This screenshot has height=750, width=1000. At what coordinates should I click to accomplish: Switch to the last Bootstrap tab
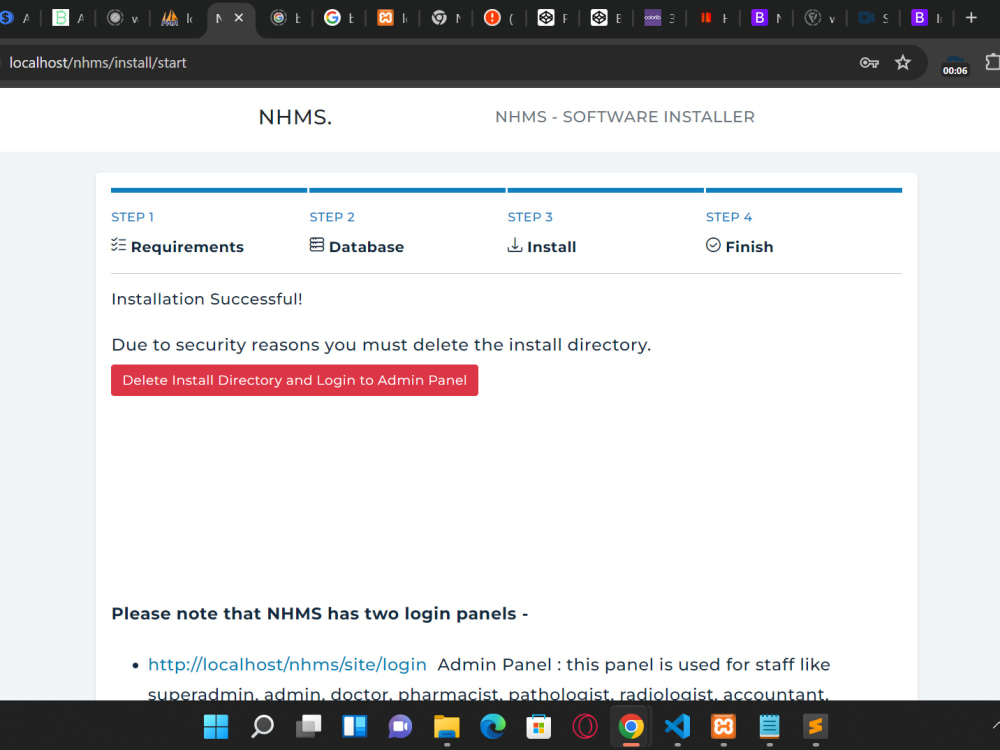point(919,18)
